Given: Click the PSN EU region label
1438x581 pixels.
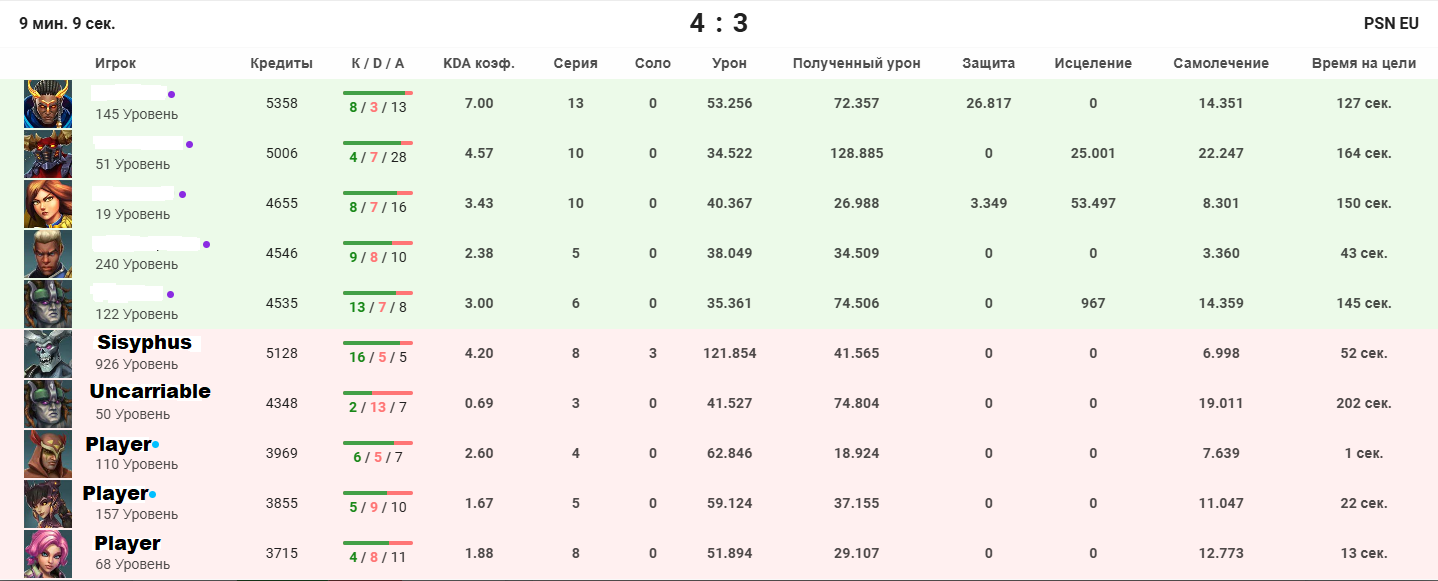Looking at the screenshot, I should (1390, 24).
